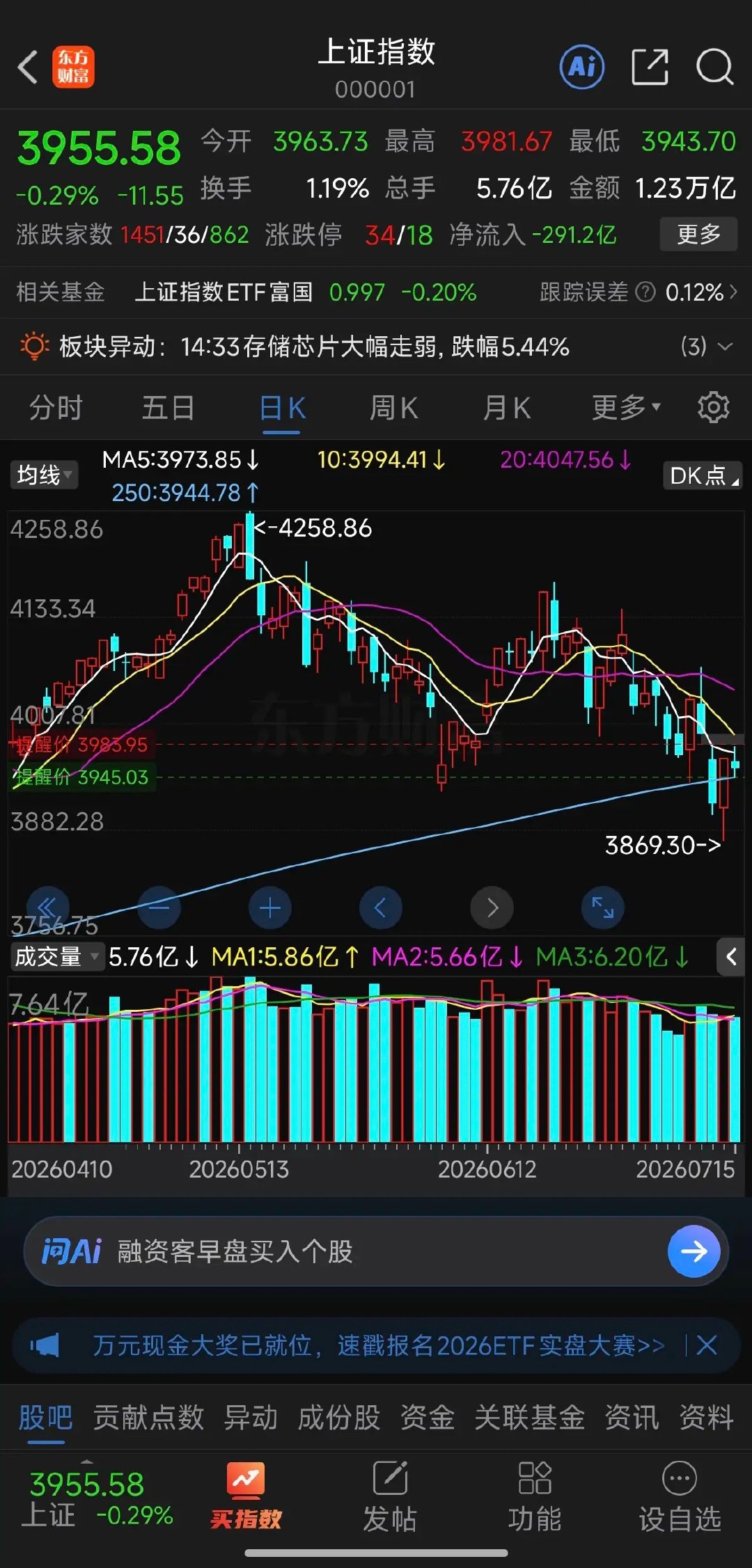Viewport: 752px width, 1568px height.
Task: Tap the 20260715 date label
Action: (685, 1169)
